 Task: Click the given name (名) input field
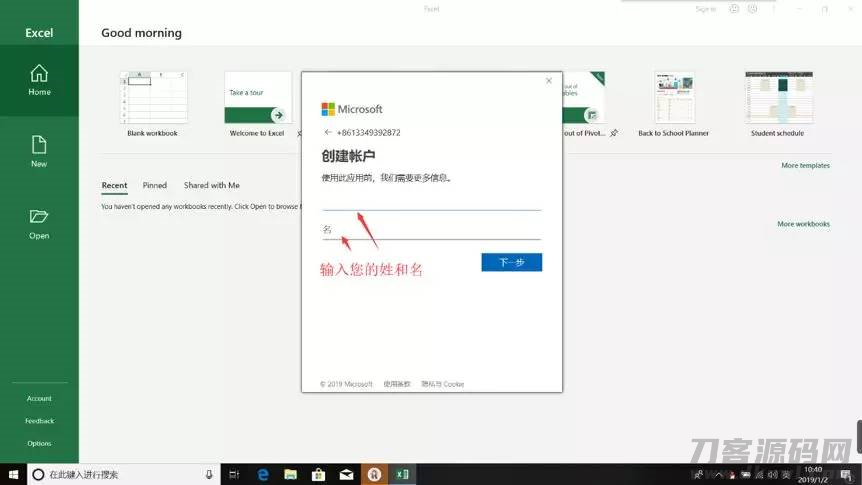(432, 230)
